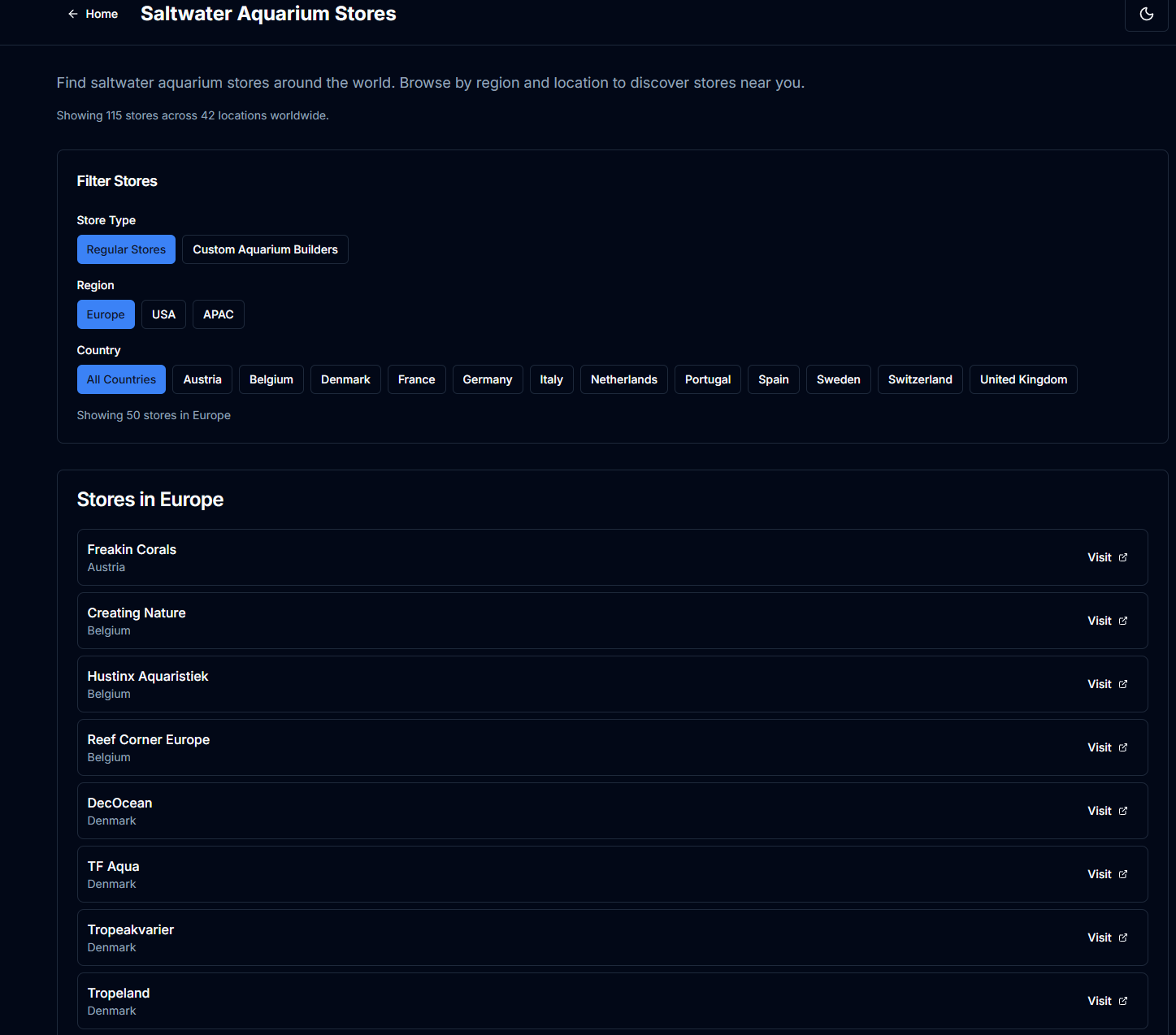Visit the Reef Corner Europe store
This screenshot has width=1176, height=1035.
(1106, 747)
